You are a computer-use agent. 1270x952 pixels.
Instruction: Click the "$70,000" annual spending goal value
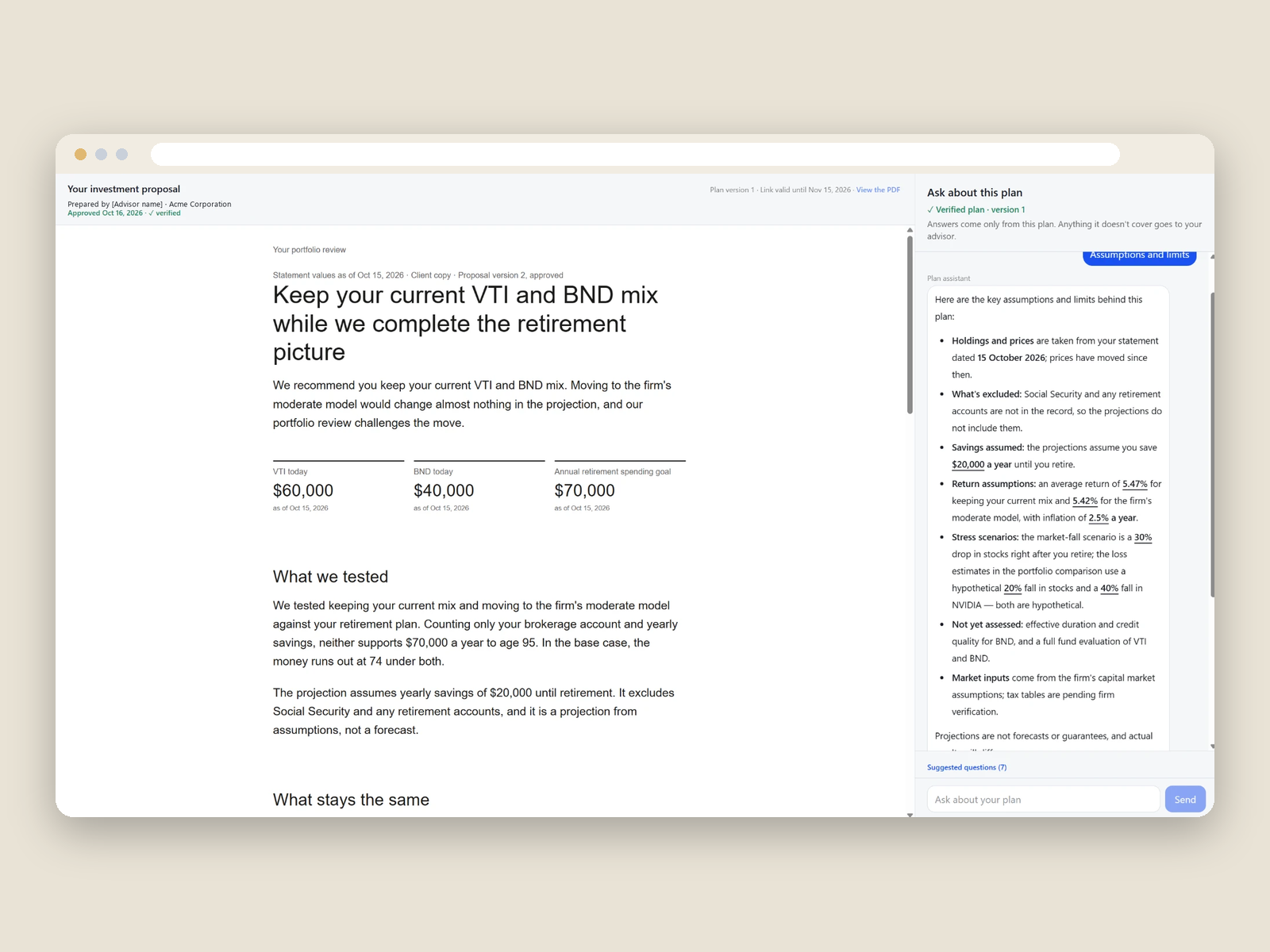click(584, 490)
